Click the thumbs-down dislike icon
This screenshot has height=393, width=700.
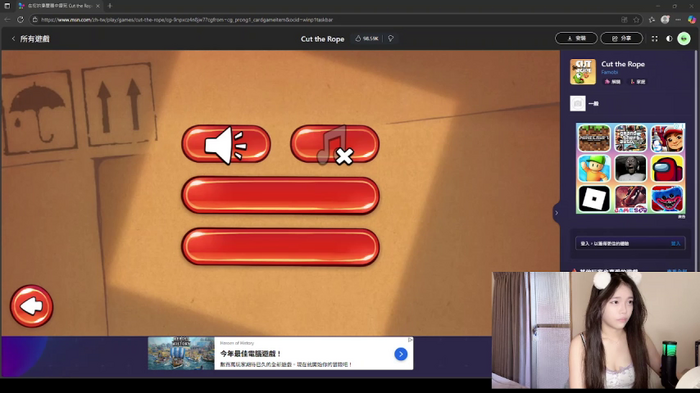click(391, 39)
